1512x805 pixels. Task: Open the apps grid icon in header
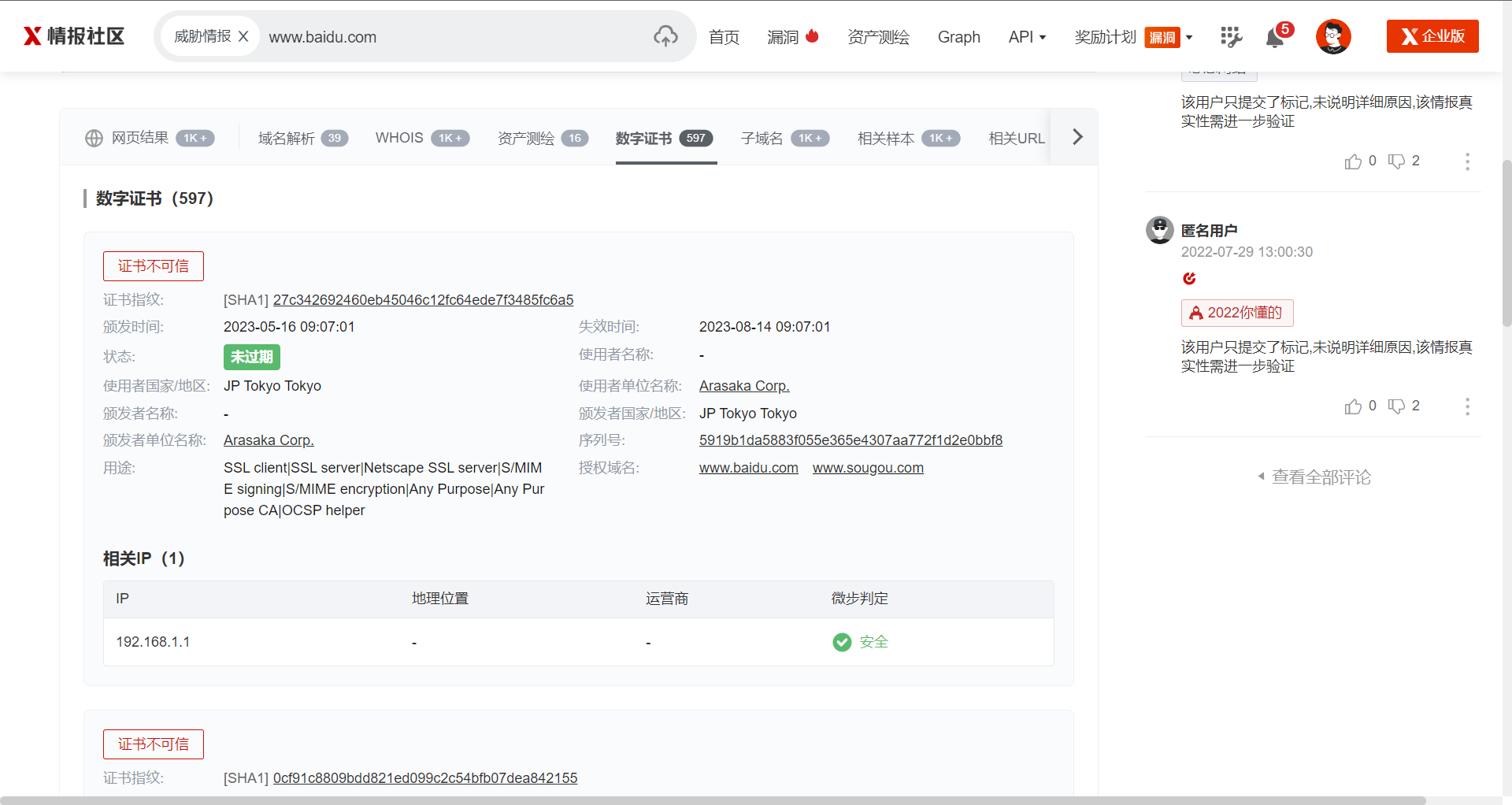pos(1231,37)
